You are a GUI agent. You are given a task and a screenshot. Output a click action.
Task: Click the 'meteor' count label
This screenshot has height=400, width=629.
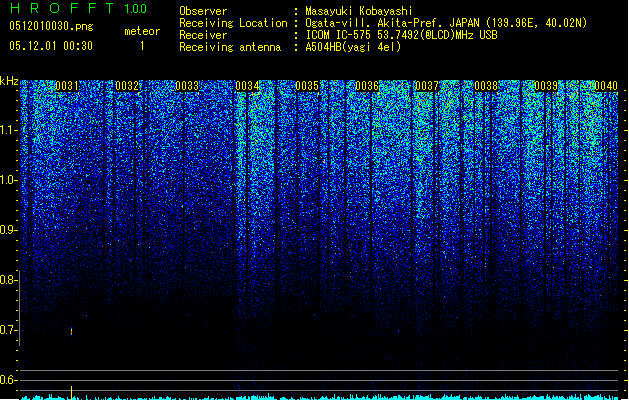coord(142,31)
